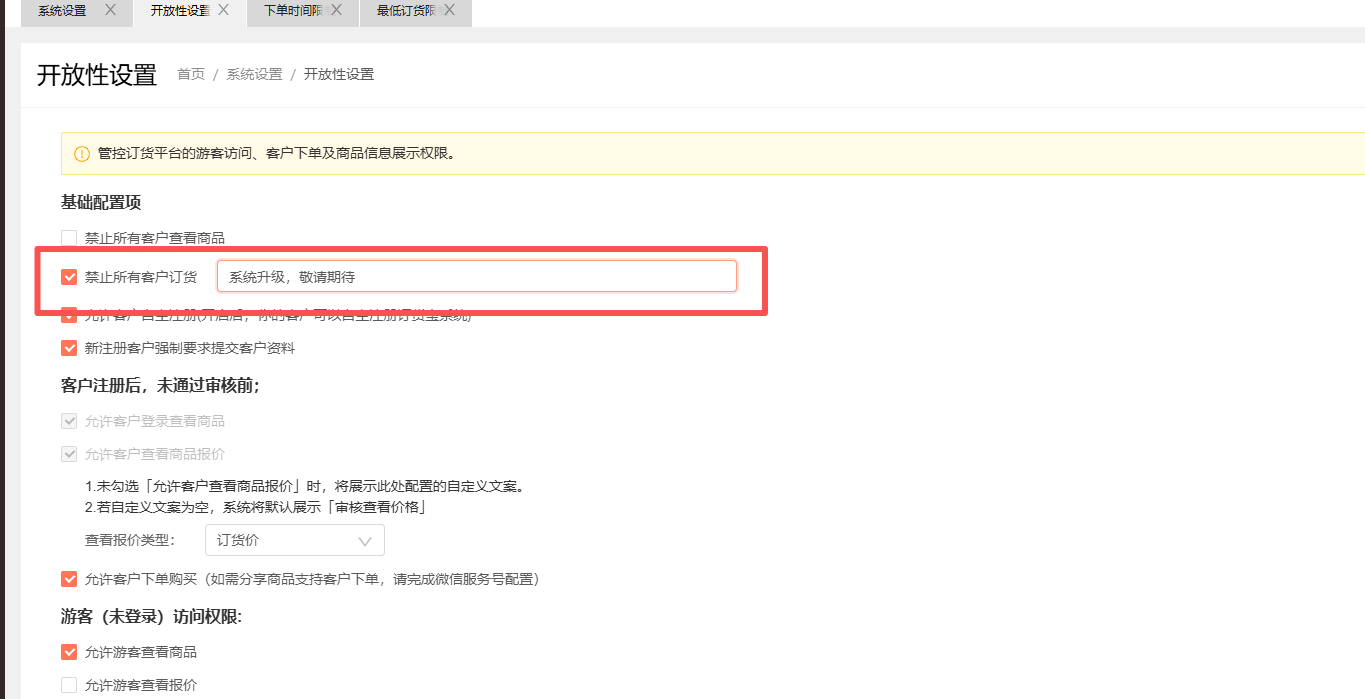Close the 最低订货限制 tab
This screenshot has width=1365, height=699.
[449, 9]
